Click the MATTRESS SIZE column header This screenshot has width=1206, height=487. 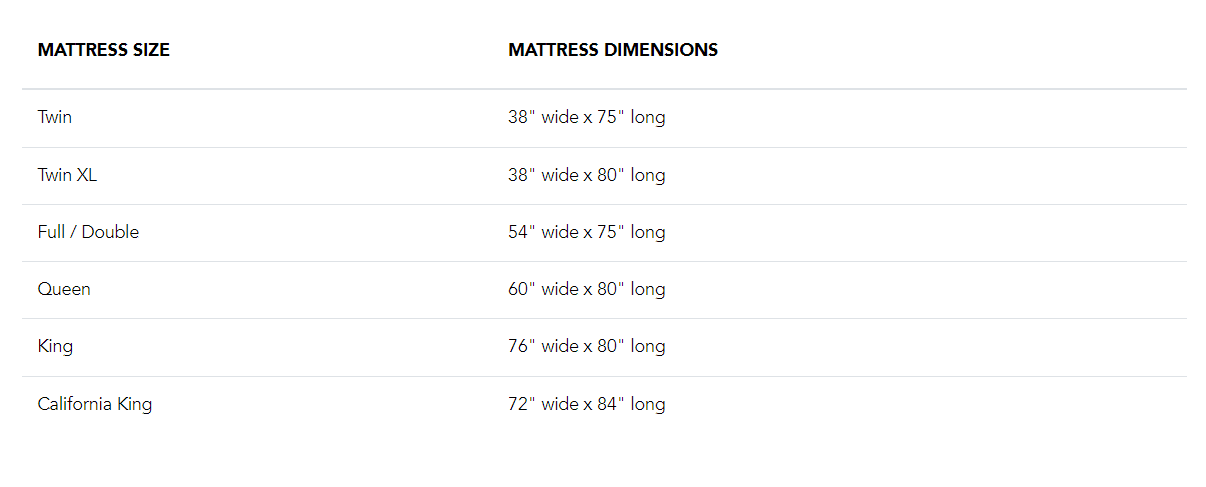(104, 50)
